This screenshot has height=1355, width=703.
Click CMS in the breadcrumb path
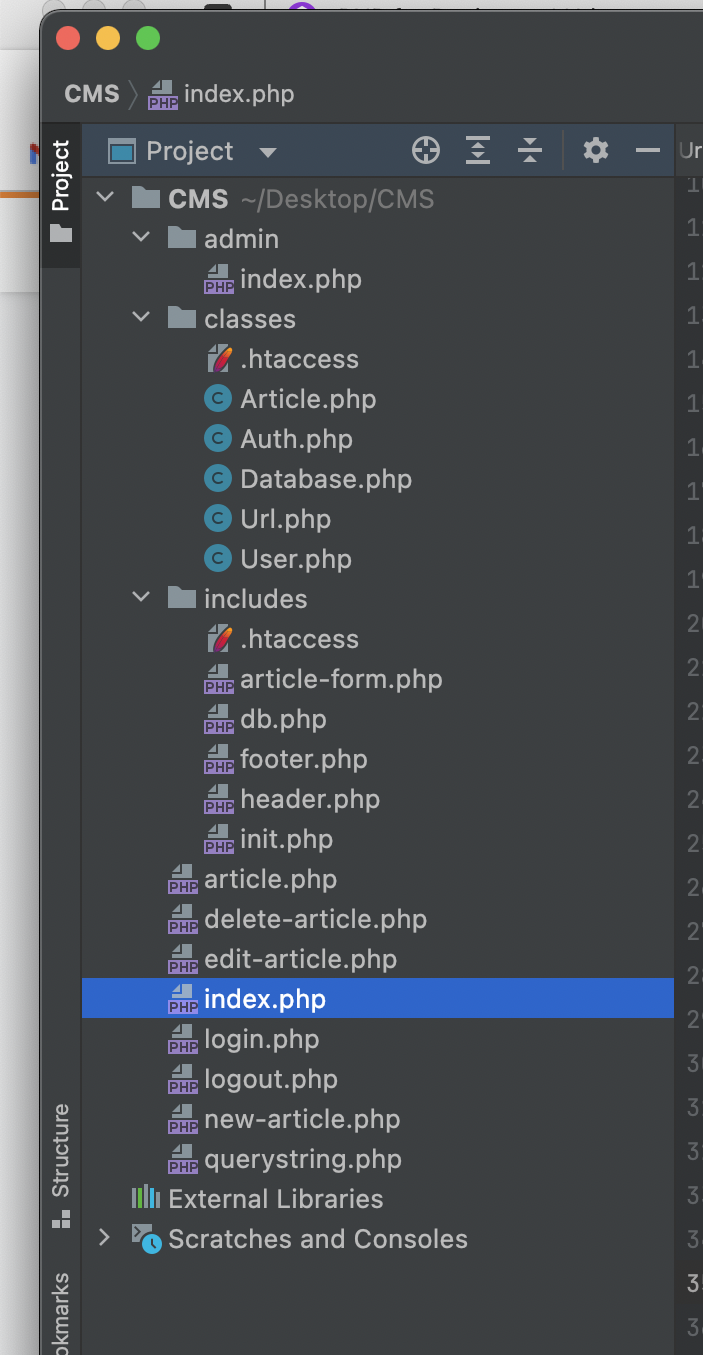[x=92, y=94]
